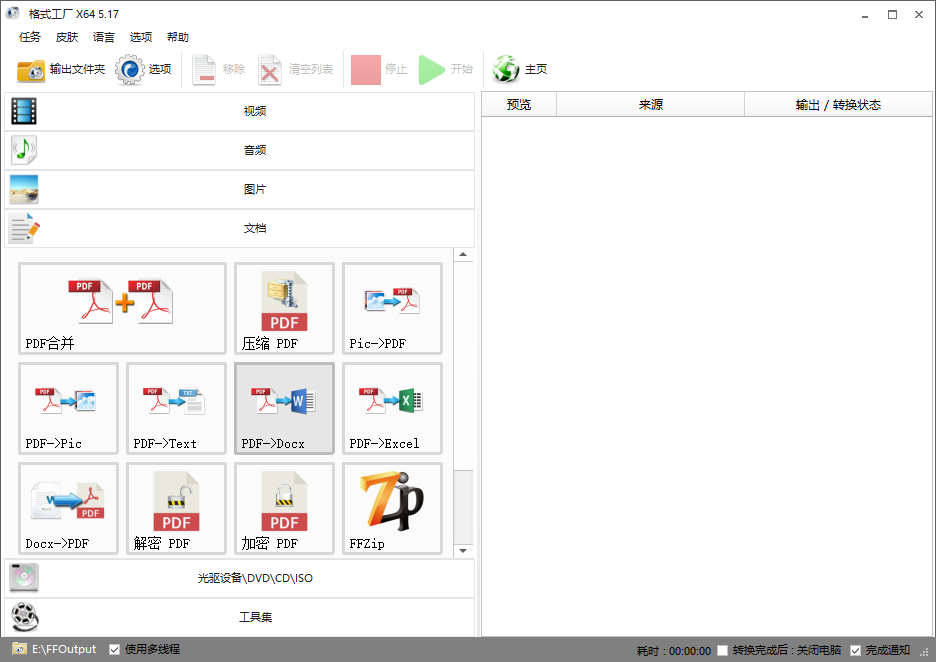This screenshot has height=662, width=936.
Task: Toggle the 使用多线程 multithreading checkbox
Action: tap(114, 649)
